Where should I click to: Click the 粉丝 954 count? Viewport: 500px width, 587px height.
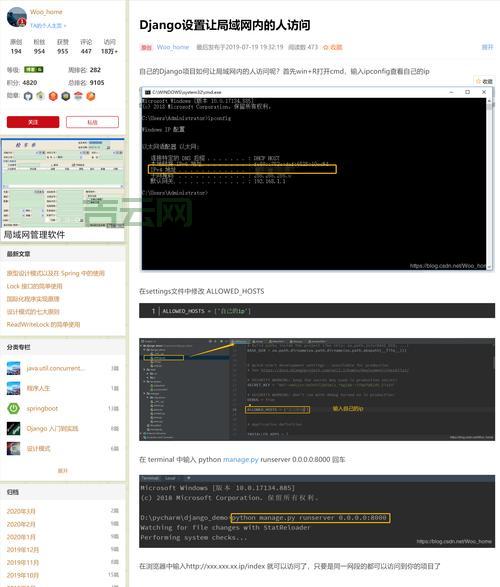pos(39,47)
